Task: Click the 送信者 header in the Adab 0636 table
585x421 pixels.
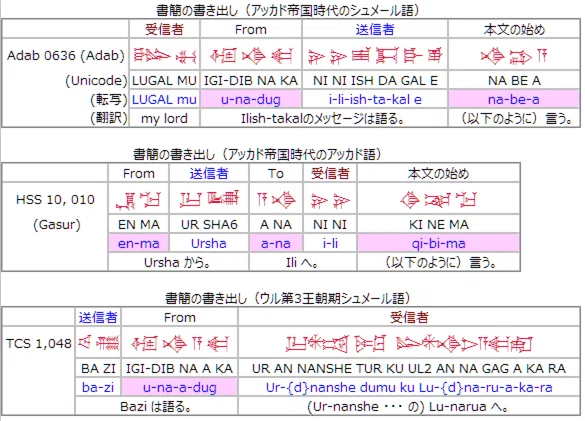Action: (375, 29)
